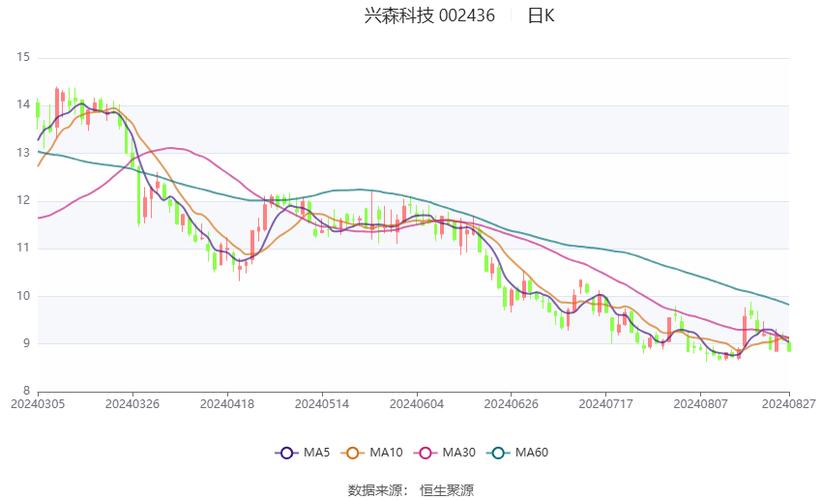
Task: Click the y-axis price label 12
Action: click(x=24, y=200)
